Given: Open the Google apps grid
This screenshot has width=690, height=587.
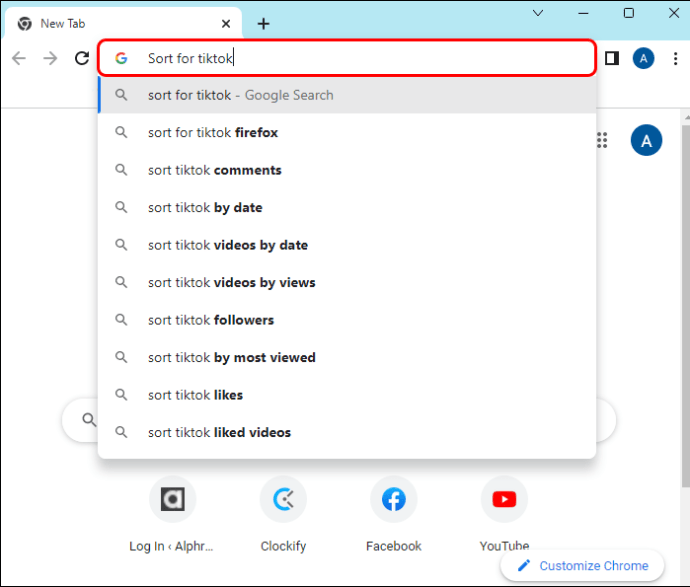Looking at the screenshot, I should 602,141.
